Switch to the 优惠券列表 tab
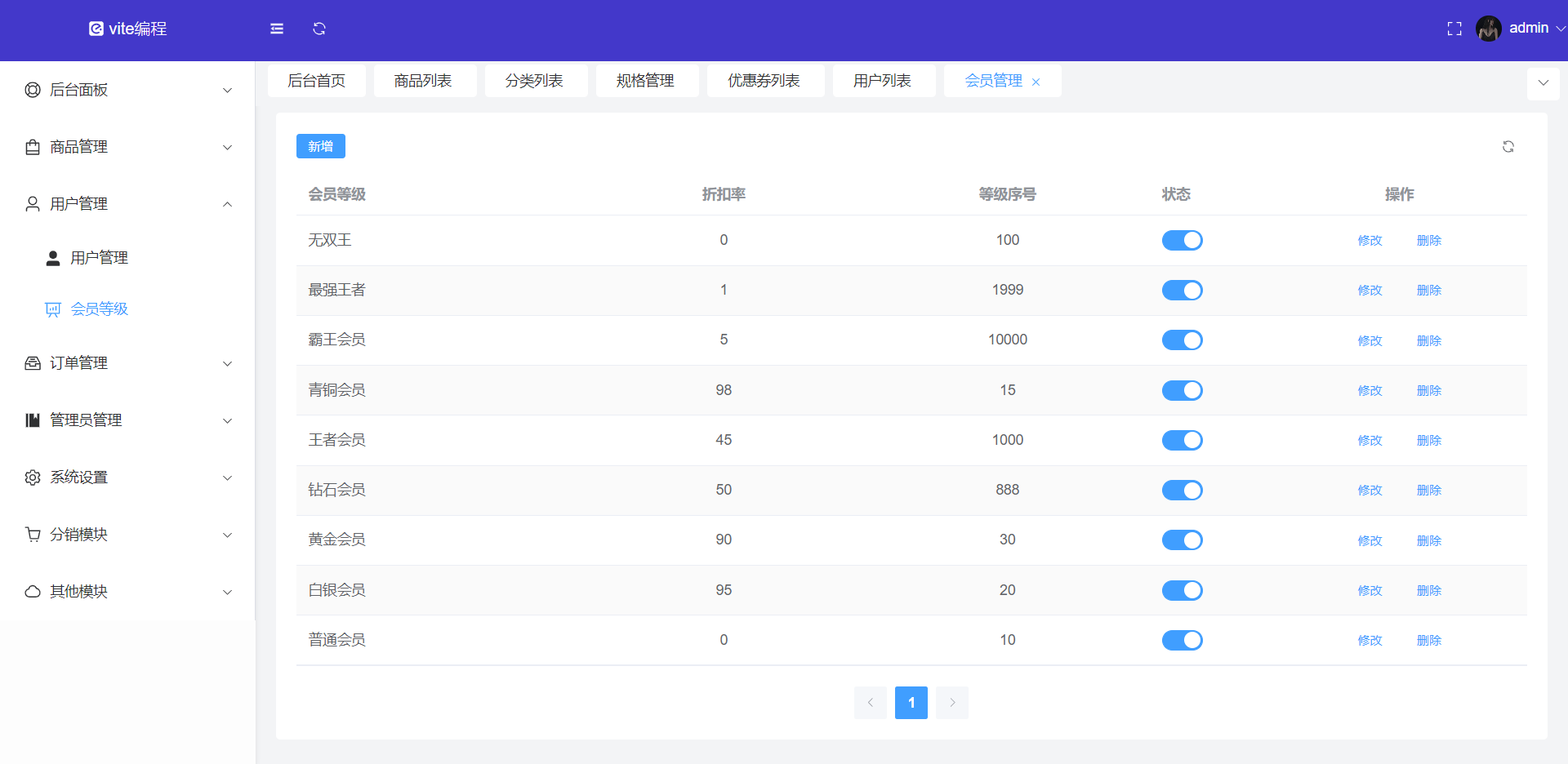The width and height of the screenshot is (1568, 764). (x=764, y=81)
